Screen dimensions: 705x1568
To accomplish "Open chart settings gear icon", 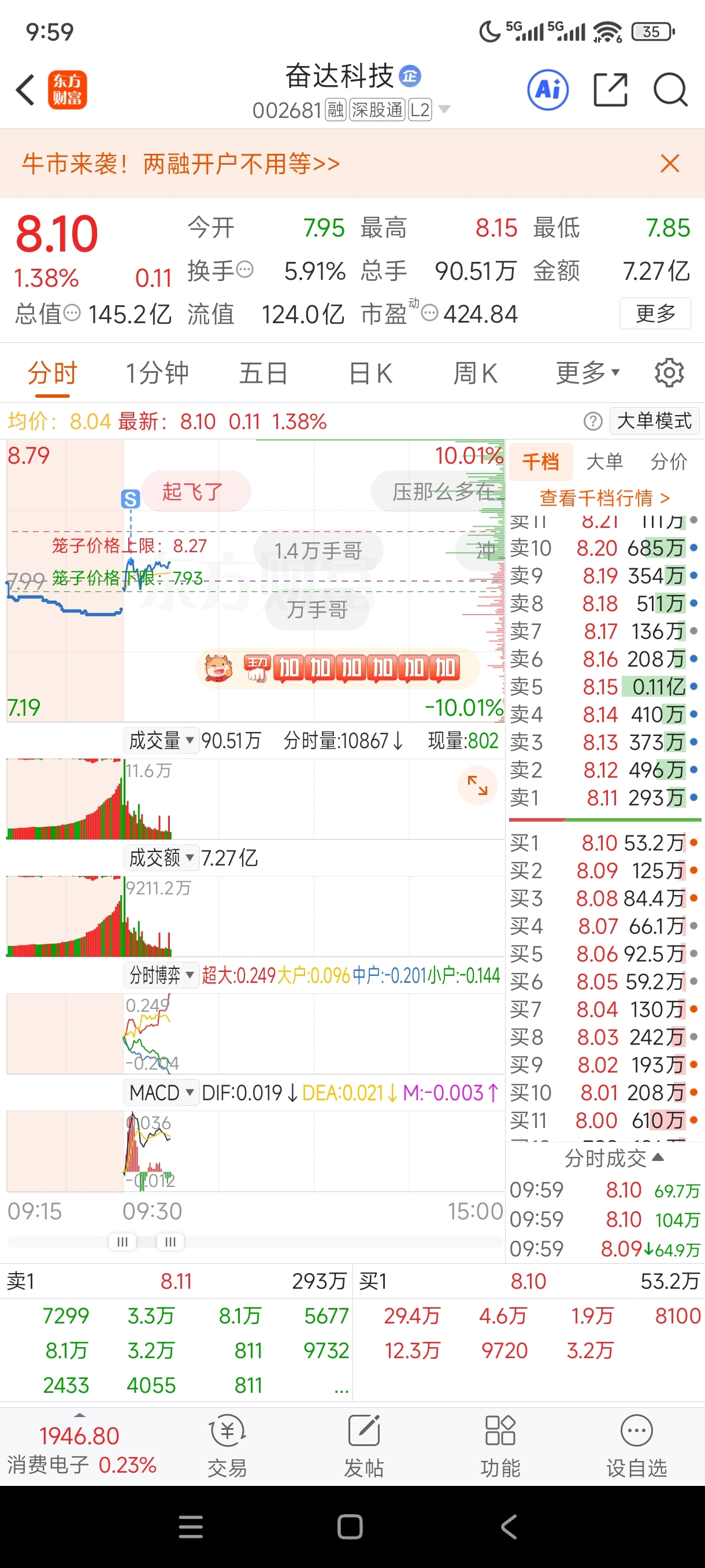I will tap(669, 372).
